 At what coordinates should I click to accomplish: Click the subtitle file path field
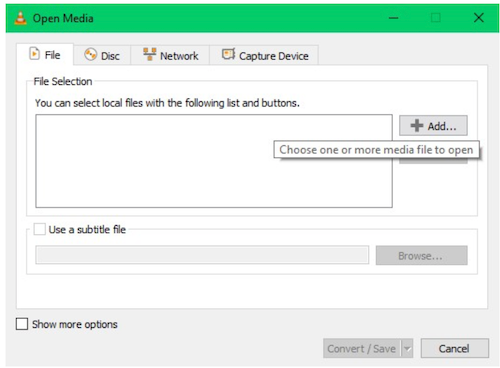pos(202,255)
